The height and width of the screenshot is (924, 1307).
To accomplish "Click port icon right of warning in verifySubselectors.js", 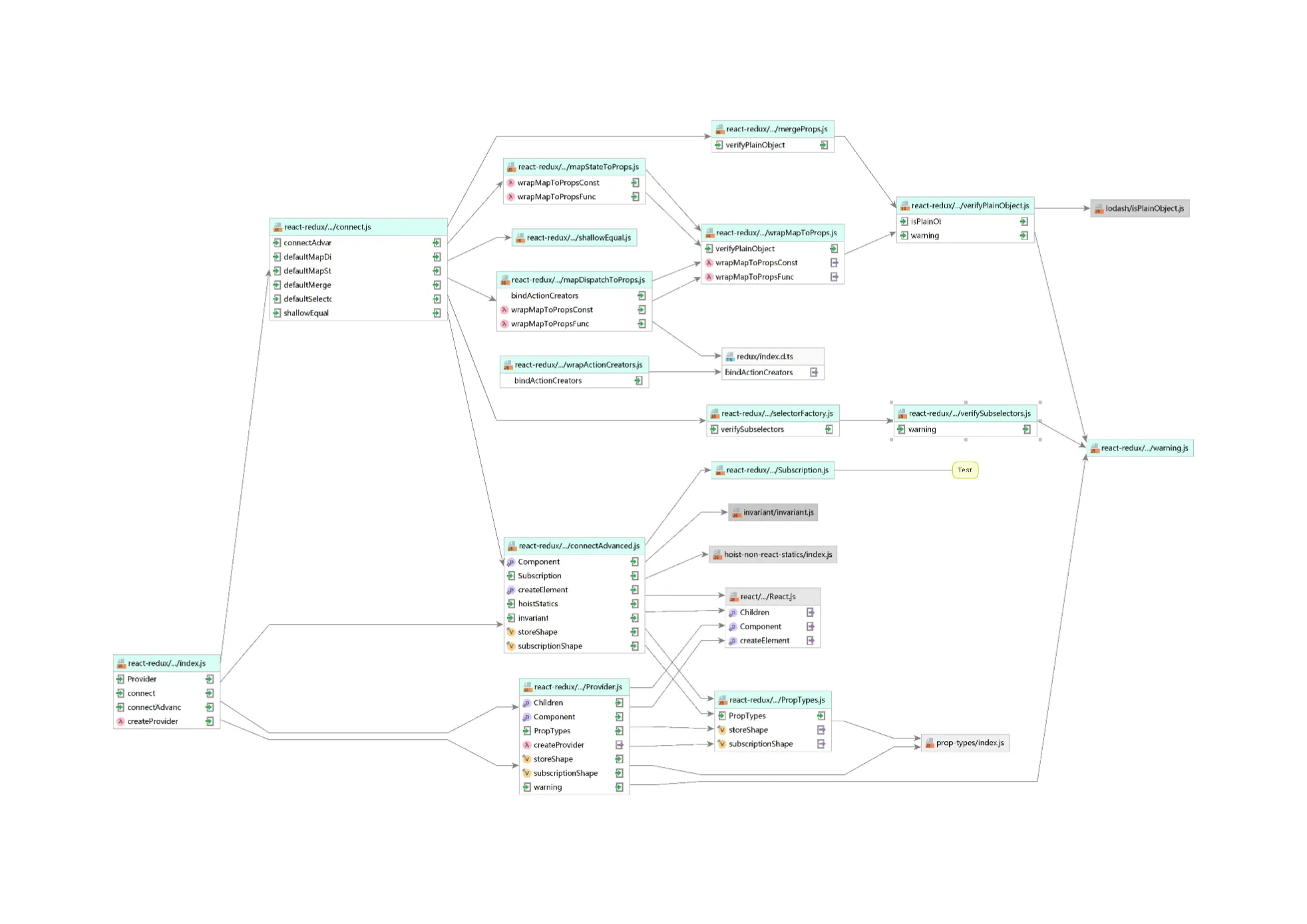I will tap(1027, 430).
